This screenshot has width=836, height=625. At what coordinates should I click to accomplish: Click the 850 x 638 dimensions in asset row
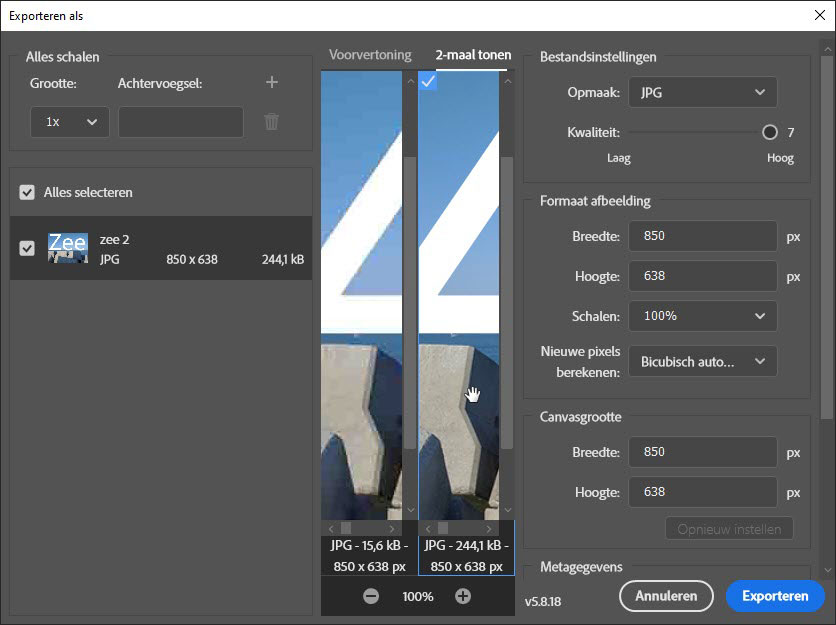tap(192, 260)
